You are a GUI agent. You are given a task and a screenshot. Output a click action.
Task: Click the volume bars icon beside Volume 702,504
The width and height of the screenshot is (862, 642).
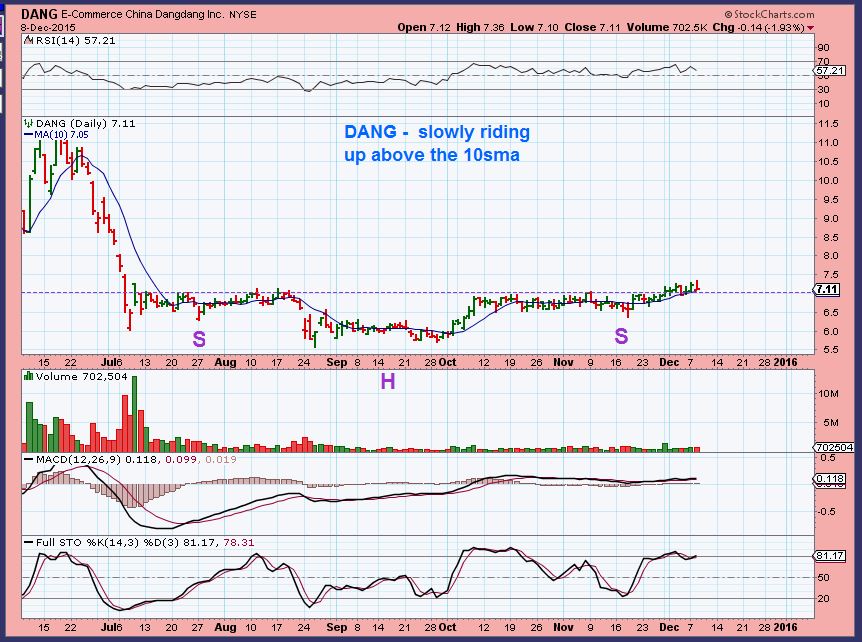[28, 376]
